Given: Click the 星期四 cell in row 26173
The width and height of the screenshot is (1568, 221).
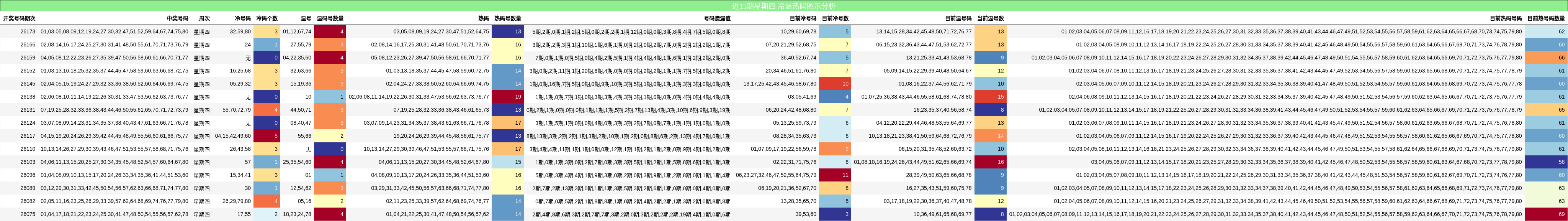Looking at the screenshot, I should tap(201, 32).
